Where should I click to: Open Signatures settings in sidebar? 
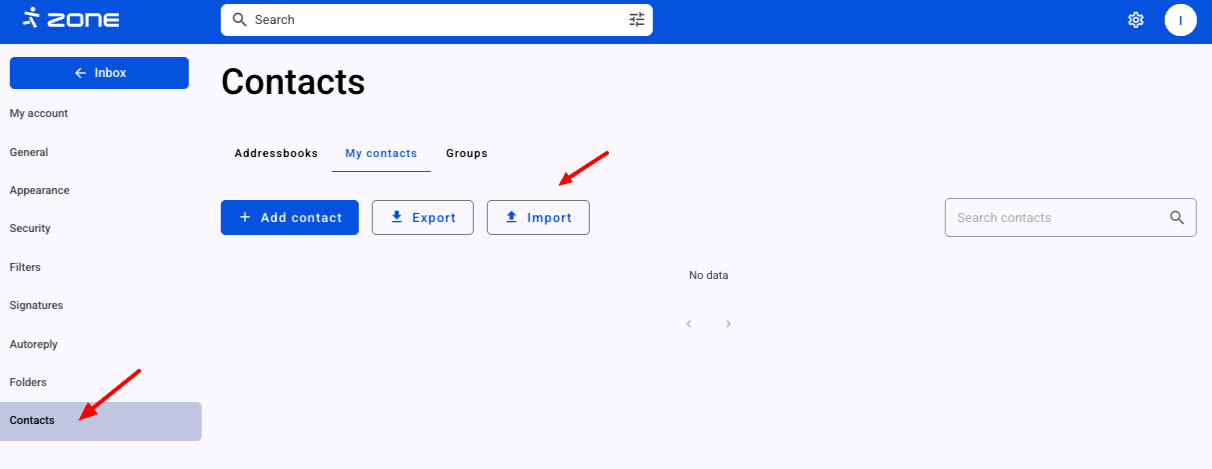tap(36, 305)
